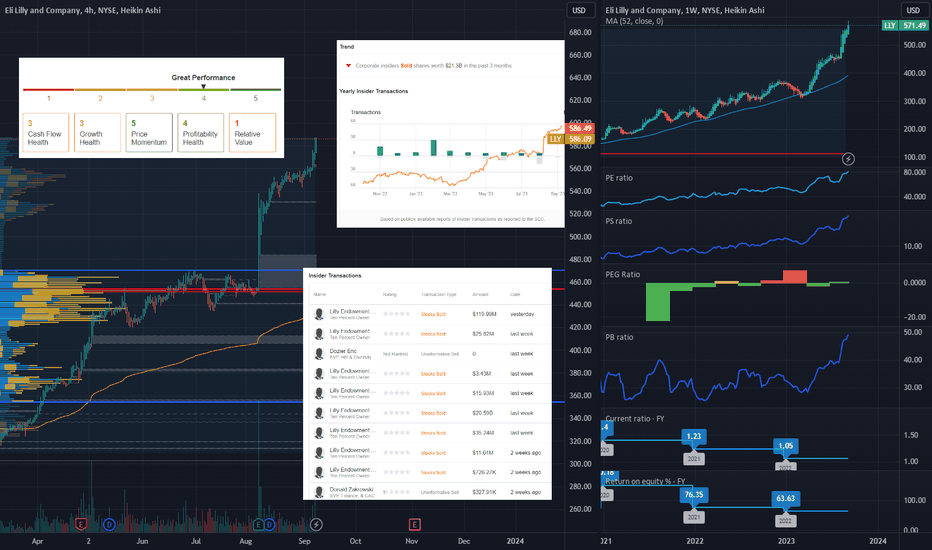Click the black pointer on Great Performance scale

click(x=203, y=87)
